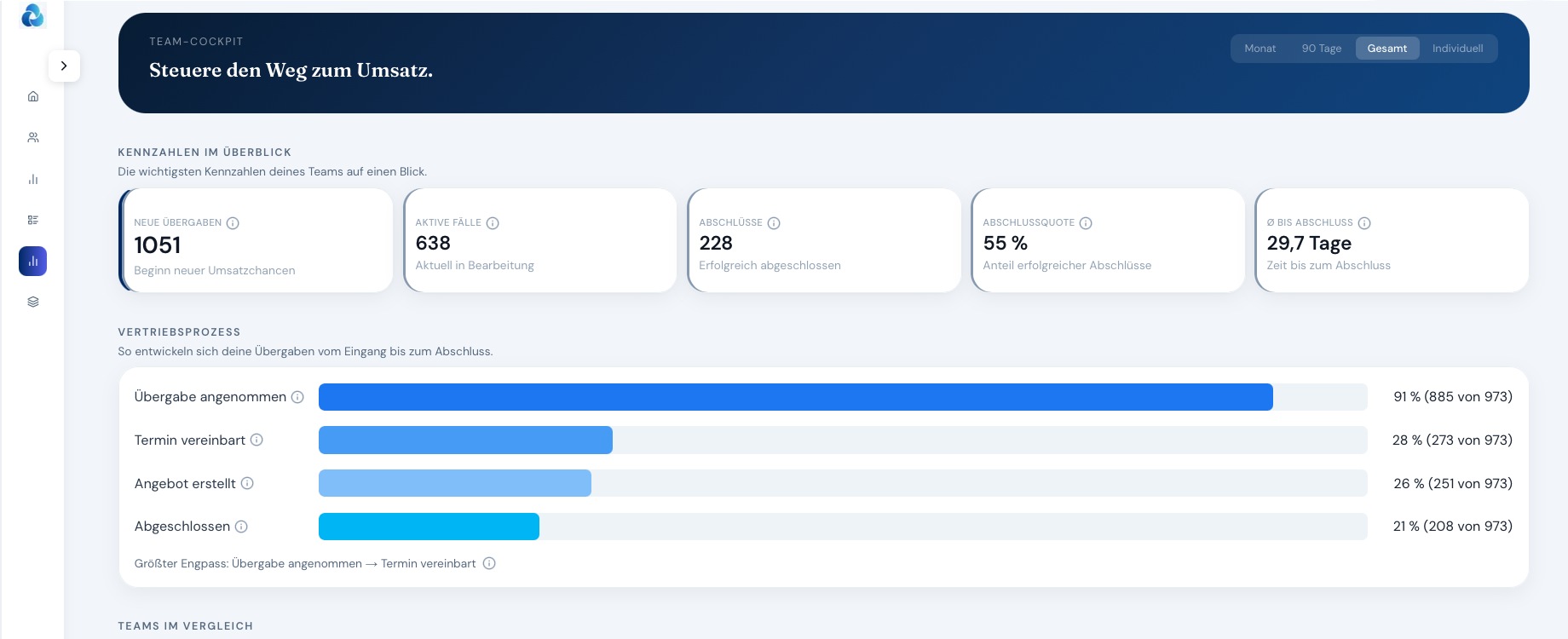Show info for Aktive Fälle metric
Image resolution: width=1568 pixels, height=639 pixels.
click(493, 223)
